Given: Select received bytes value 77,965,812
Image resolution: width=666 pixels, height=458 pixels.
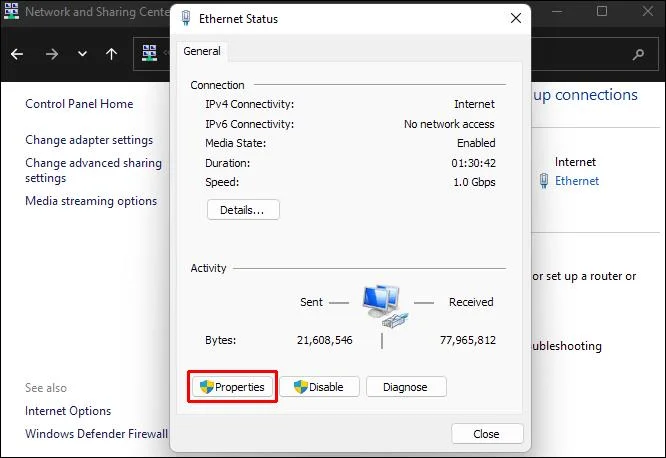Looking at the screenshot, I should (x=468, y=340).
